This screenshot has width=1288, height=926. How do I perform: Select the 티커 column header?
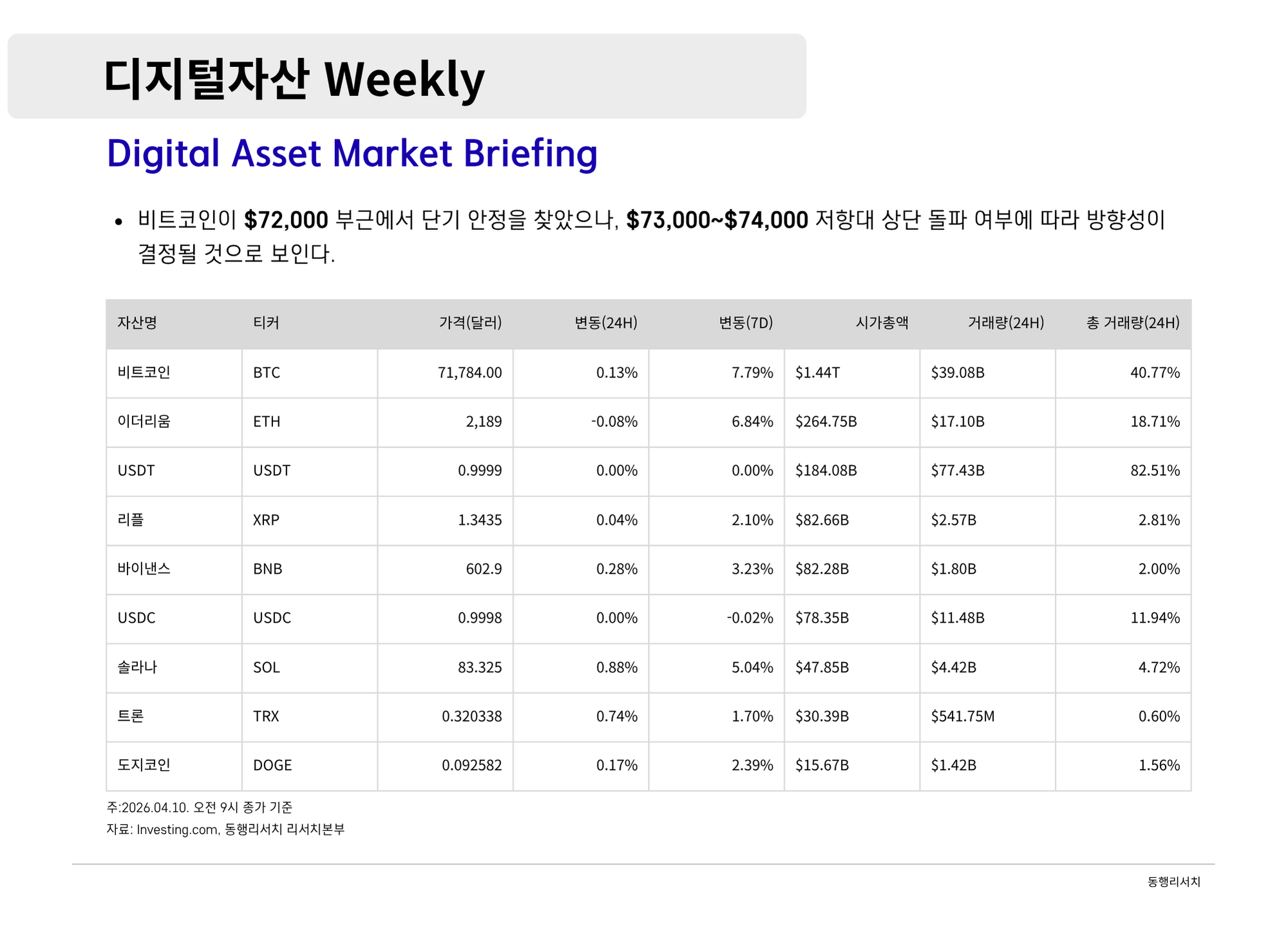(266, 323)
